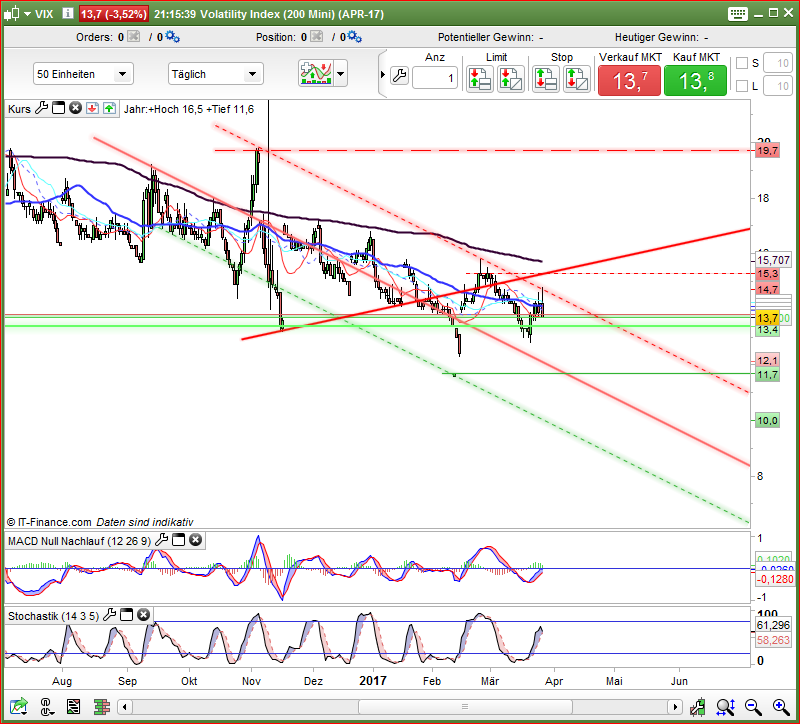Viewport: 800px width, 724px height.
Task: Open orders settings gear icon
Action: tap(172, 36)
